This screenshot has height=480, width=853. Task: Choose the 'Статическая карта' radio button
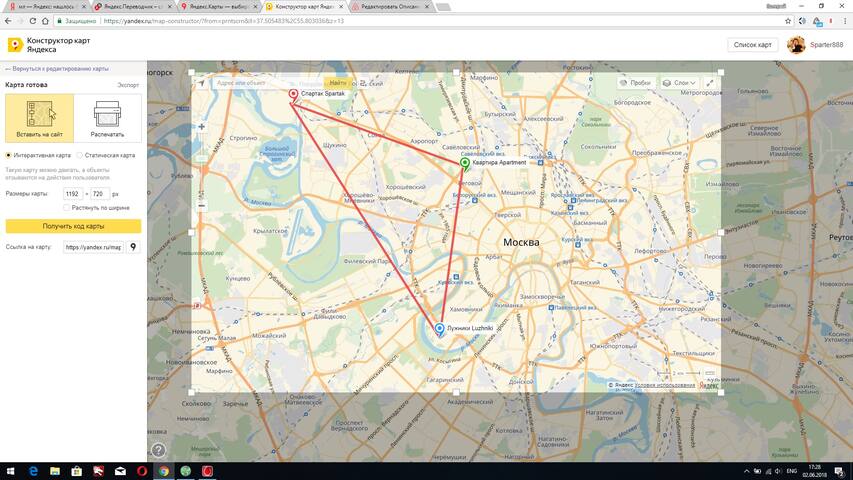click(x=79, y=155)
